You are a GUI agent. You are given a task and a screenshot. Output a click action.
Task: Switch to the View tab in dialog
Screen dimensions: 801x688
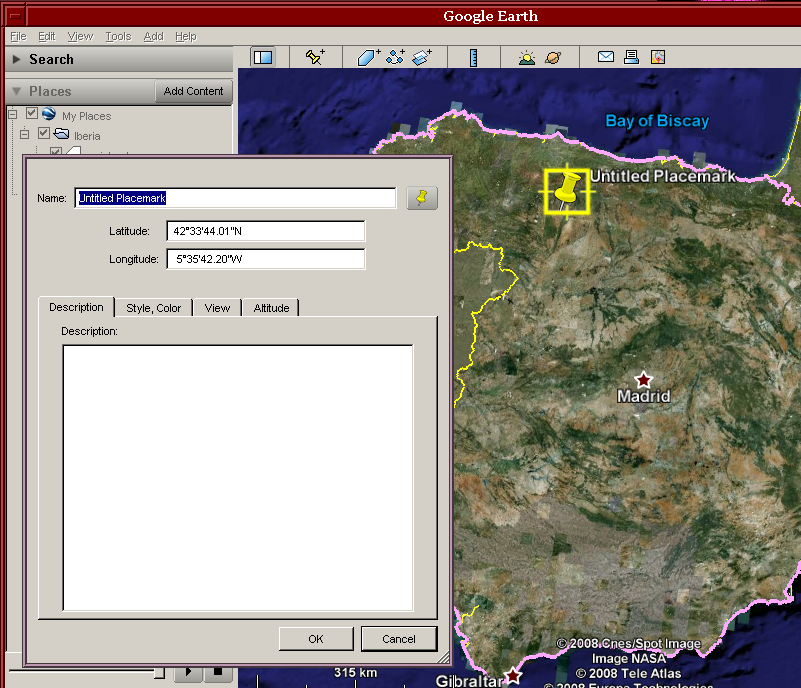(217, 308)
